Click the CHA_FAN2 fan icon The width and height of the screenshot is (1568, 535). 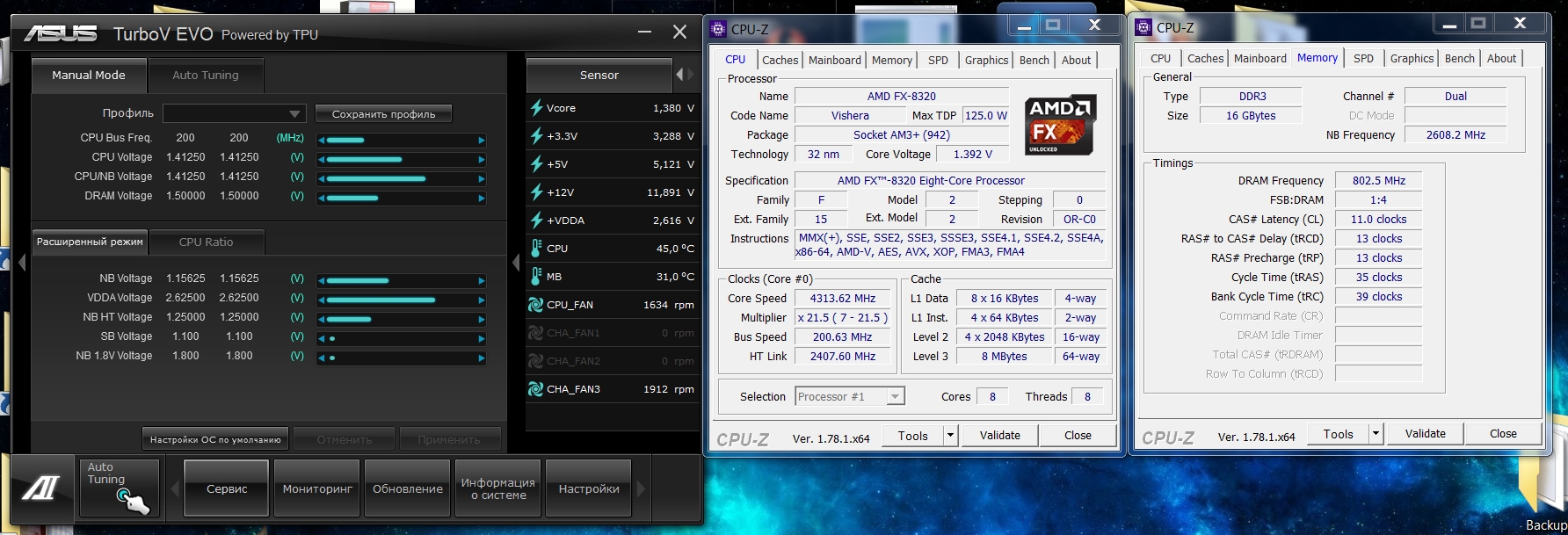(x=535, y=361)
